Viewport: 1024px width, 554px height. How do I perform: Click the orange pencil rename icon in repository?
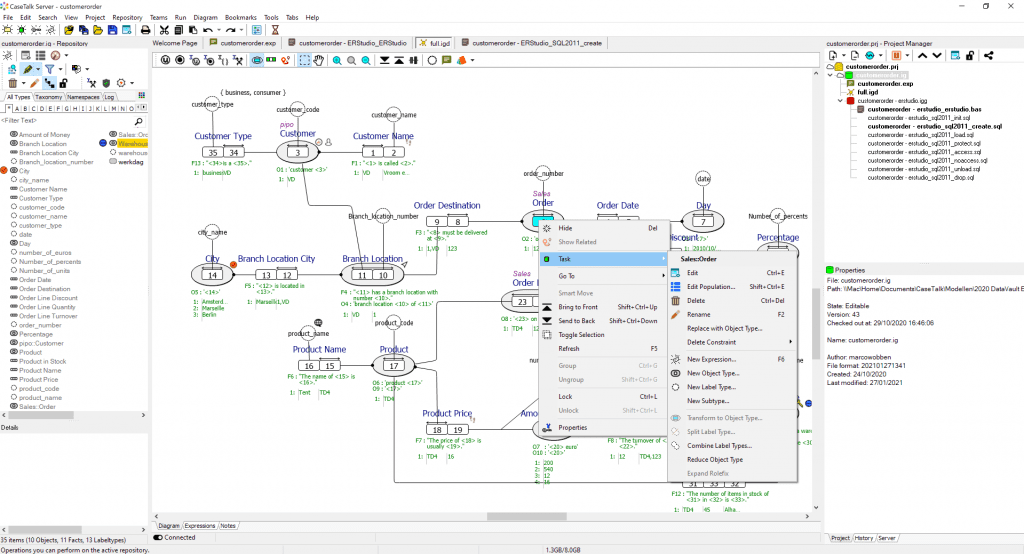[x=35, y=83]
